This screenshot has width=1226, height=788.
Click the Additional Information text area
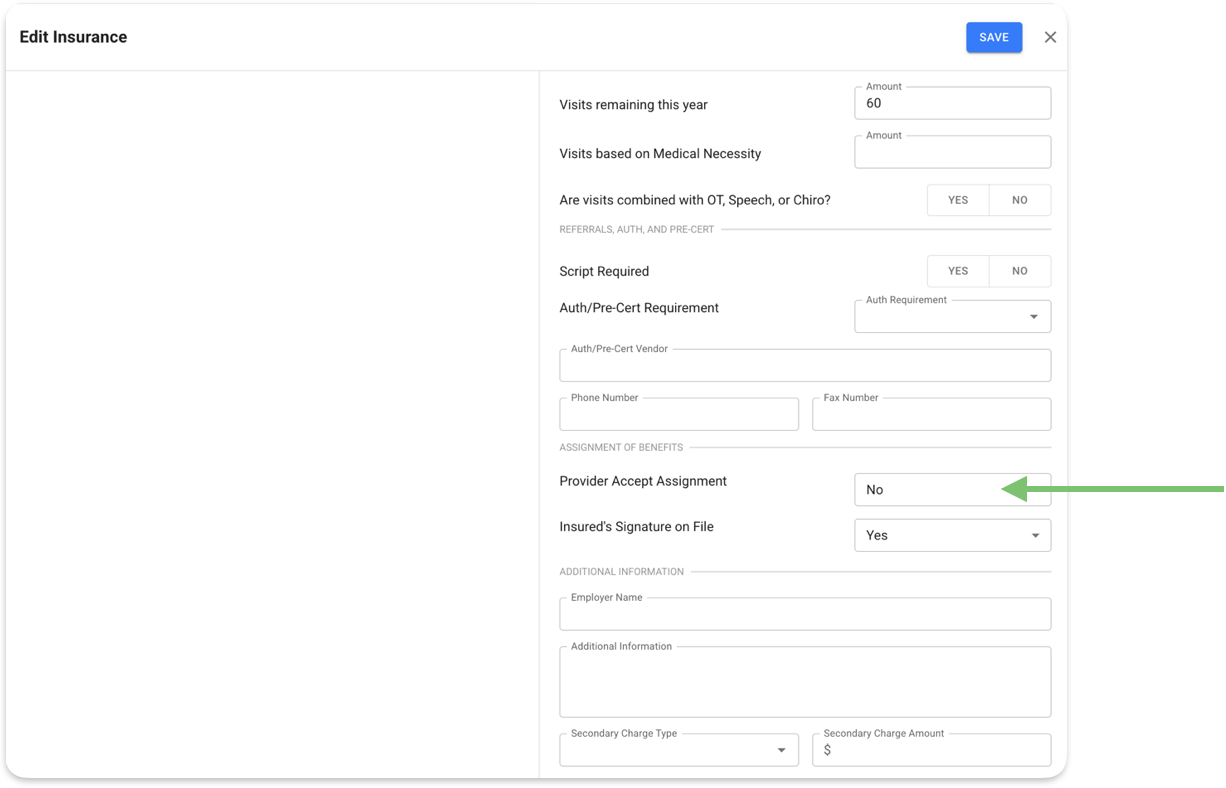click(x=804, y=683)
